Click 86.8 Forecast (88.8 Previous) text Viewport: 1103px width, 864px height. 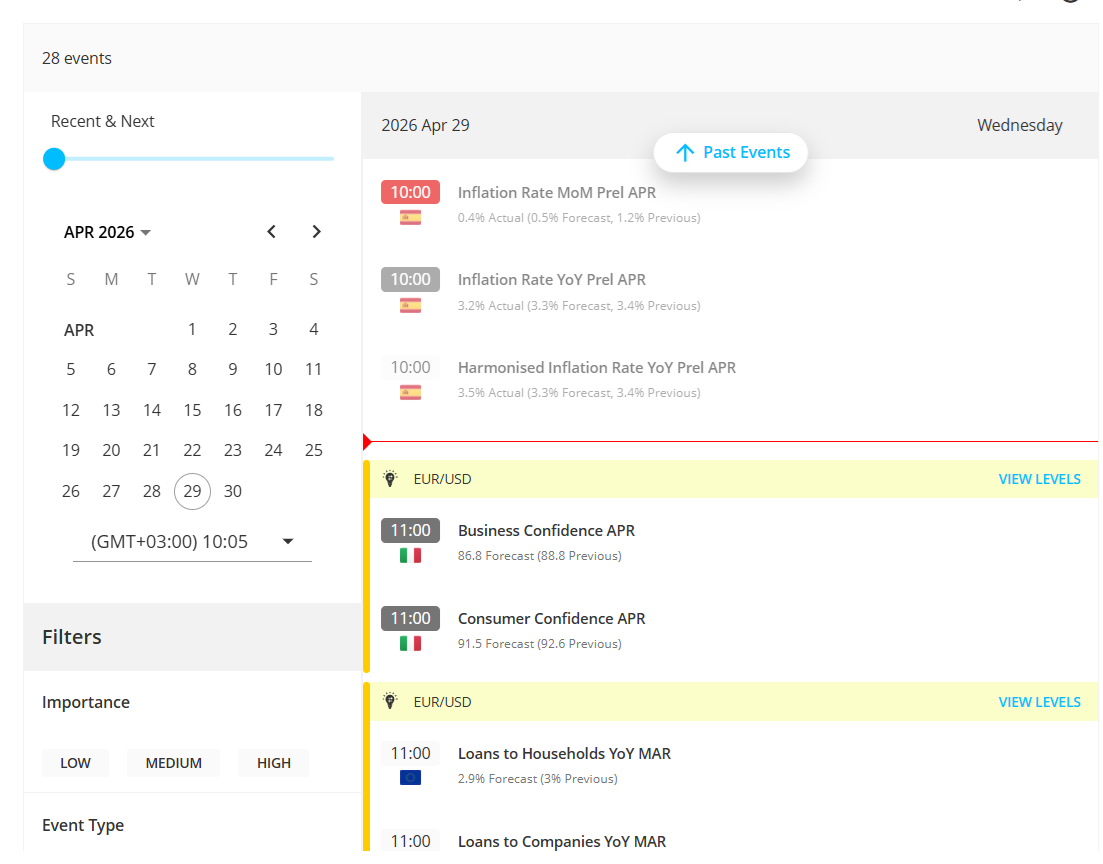point(540,556)
